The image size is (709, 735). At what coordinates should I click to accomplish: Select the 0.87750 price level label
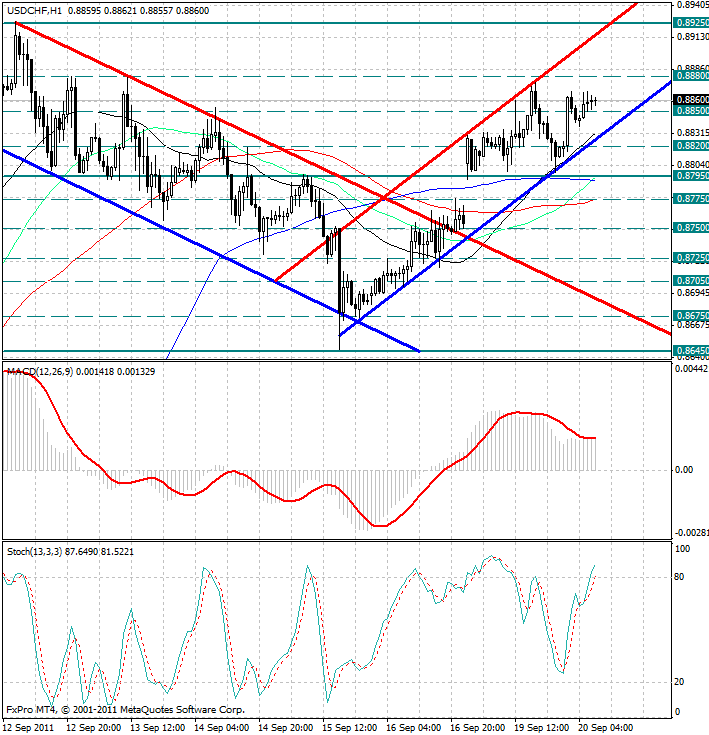pos(691,199)
